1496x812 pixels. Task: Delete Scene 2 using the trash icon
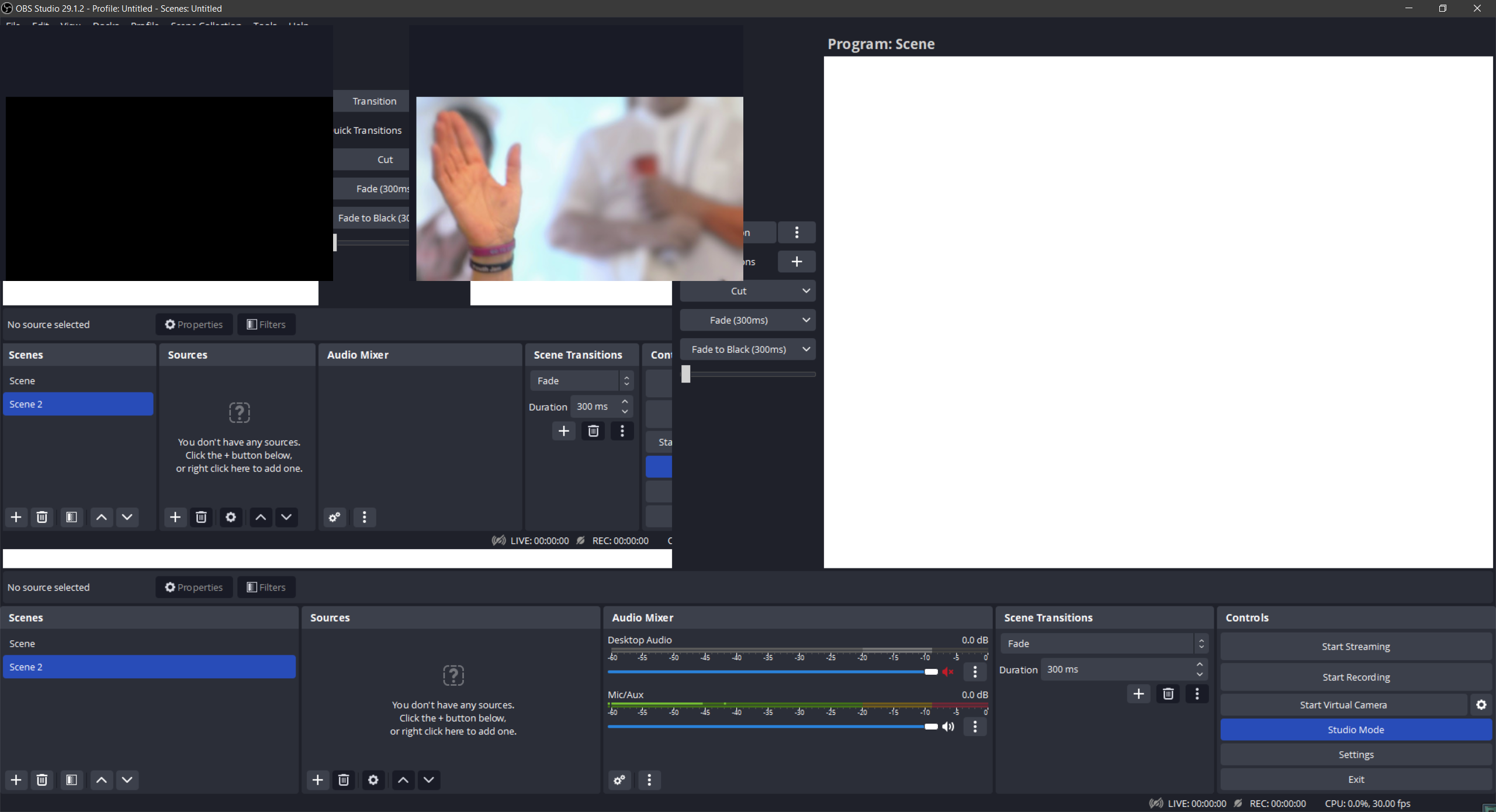pyautogui.click(x=41, y=780)
